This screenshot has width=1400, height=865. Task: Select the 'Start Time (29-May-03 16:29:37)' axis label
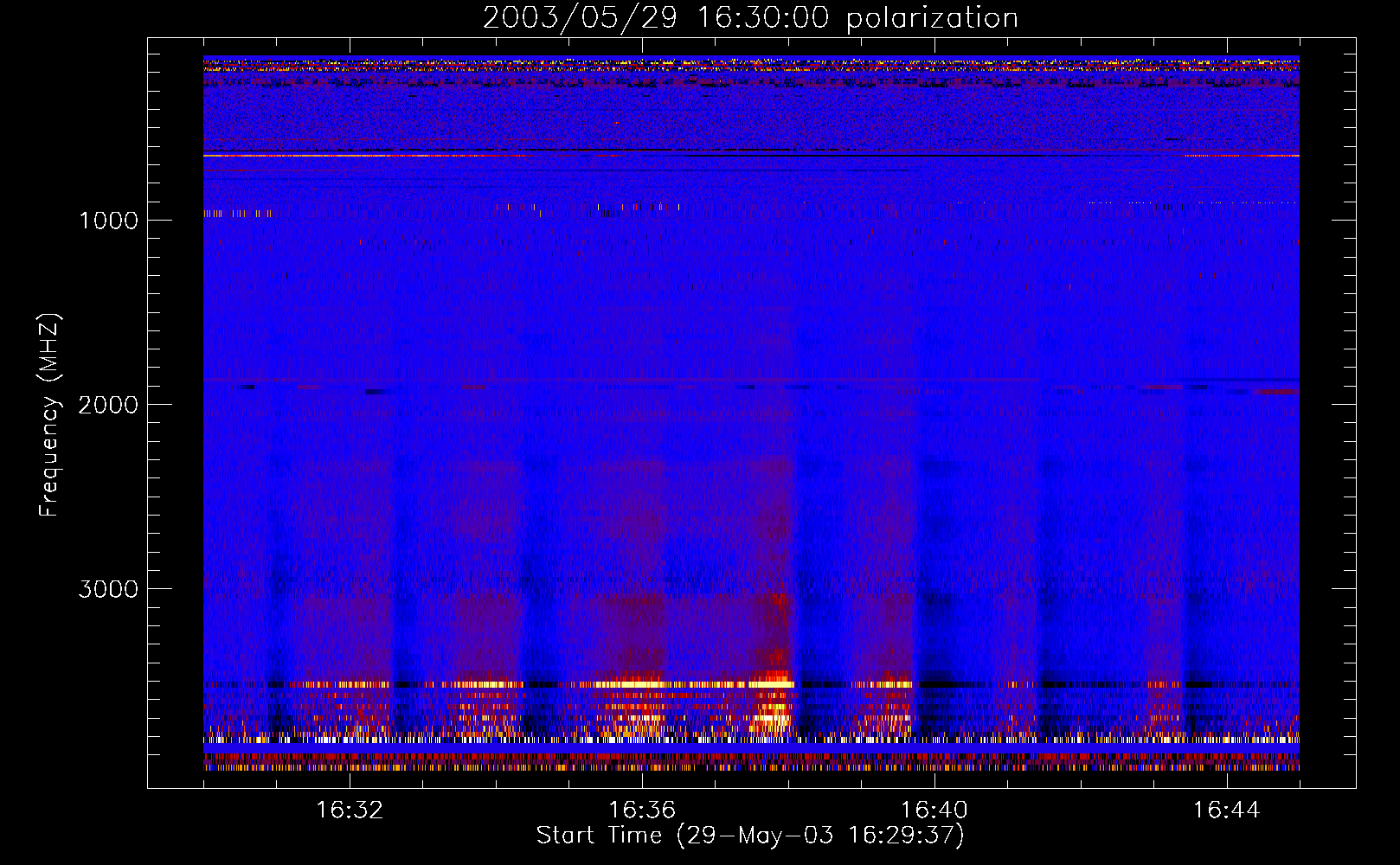pos(750,836)
